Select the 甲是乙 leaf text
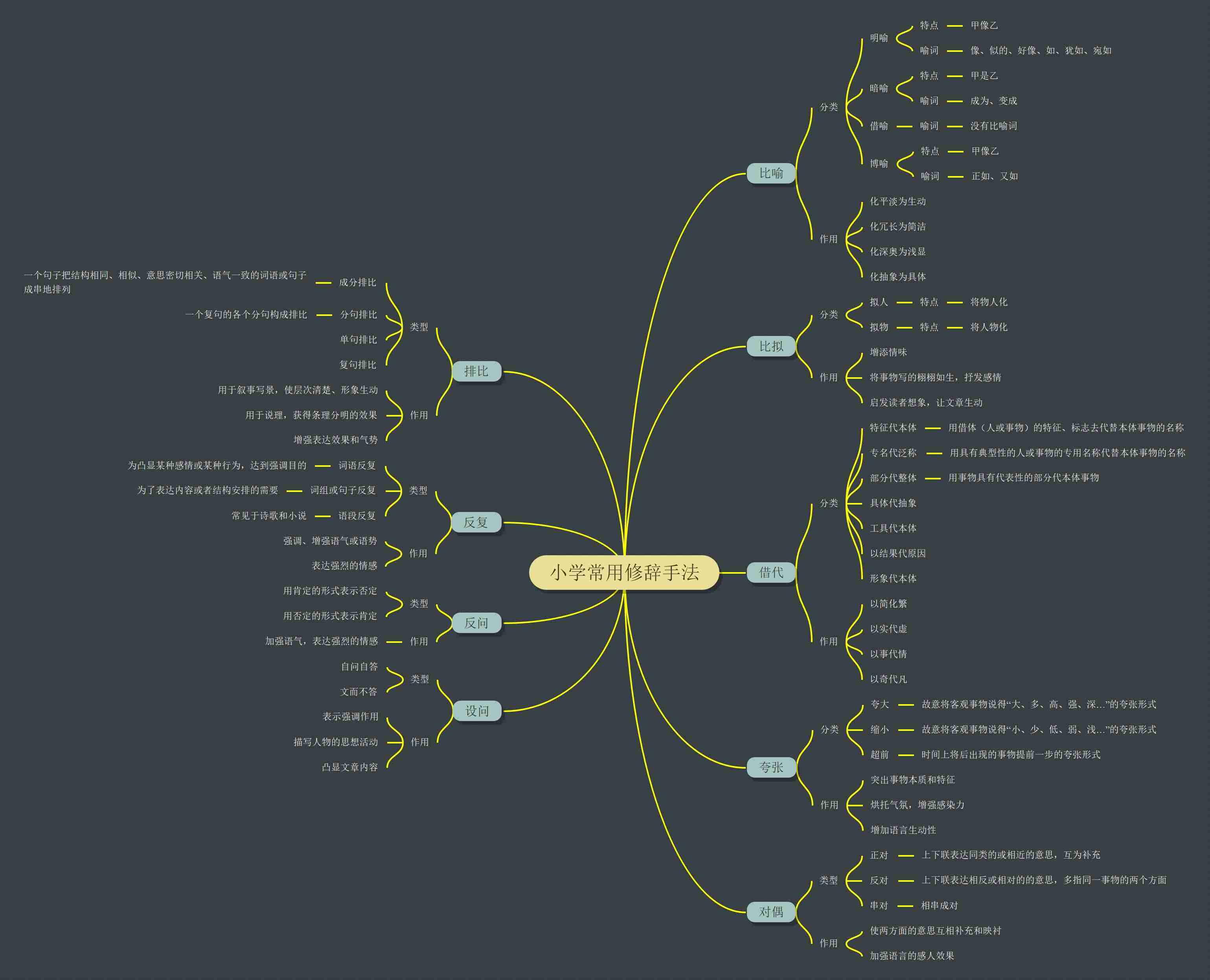The image size is (1210, 980). click(984, 76)
